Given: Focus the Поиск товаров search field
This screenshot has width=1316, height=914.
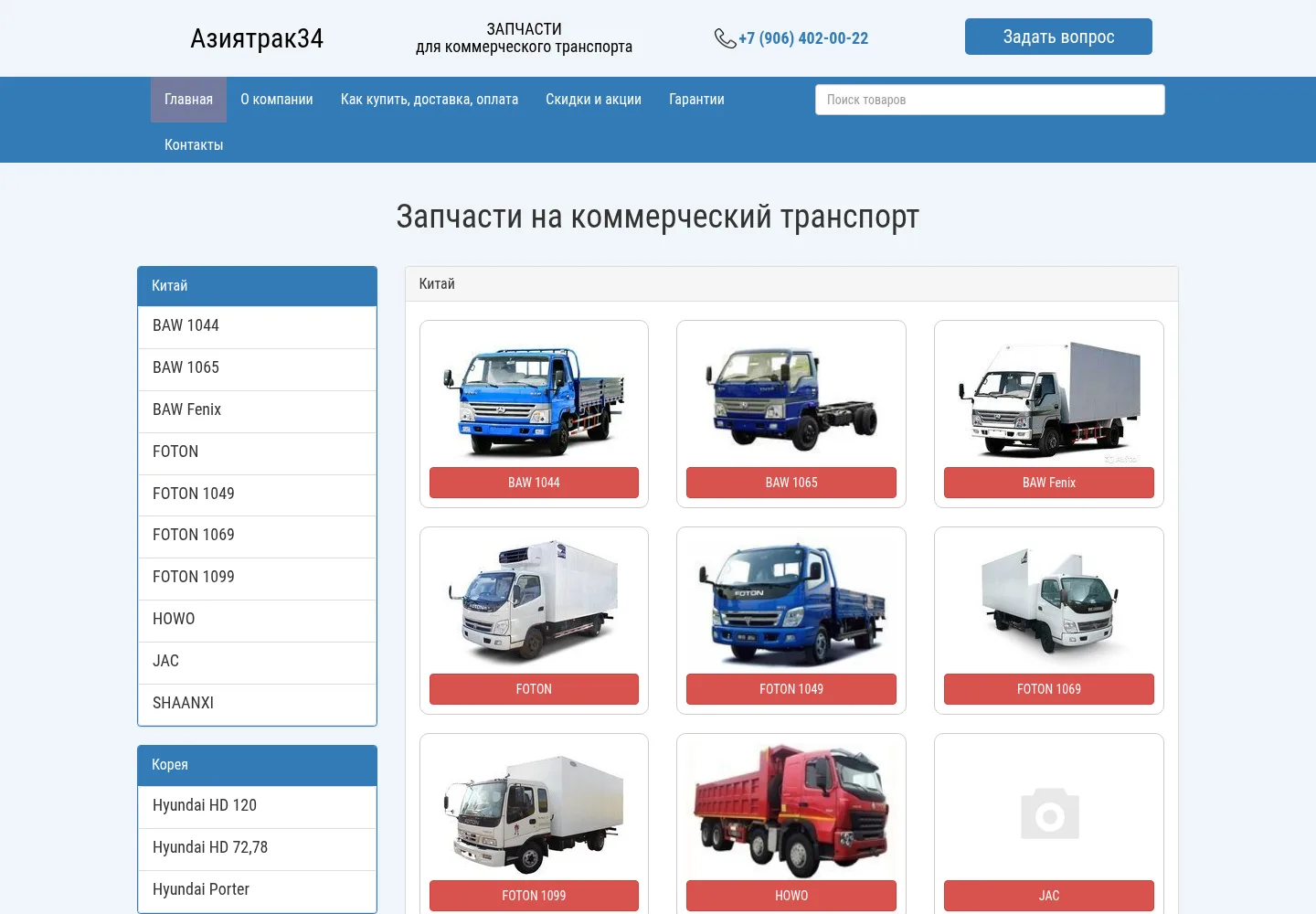Looking at the screenshot, I should point(990,100).
